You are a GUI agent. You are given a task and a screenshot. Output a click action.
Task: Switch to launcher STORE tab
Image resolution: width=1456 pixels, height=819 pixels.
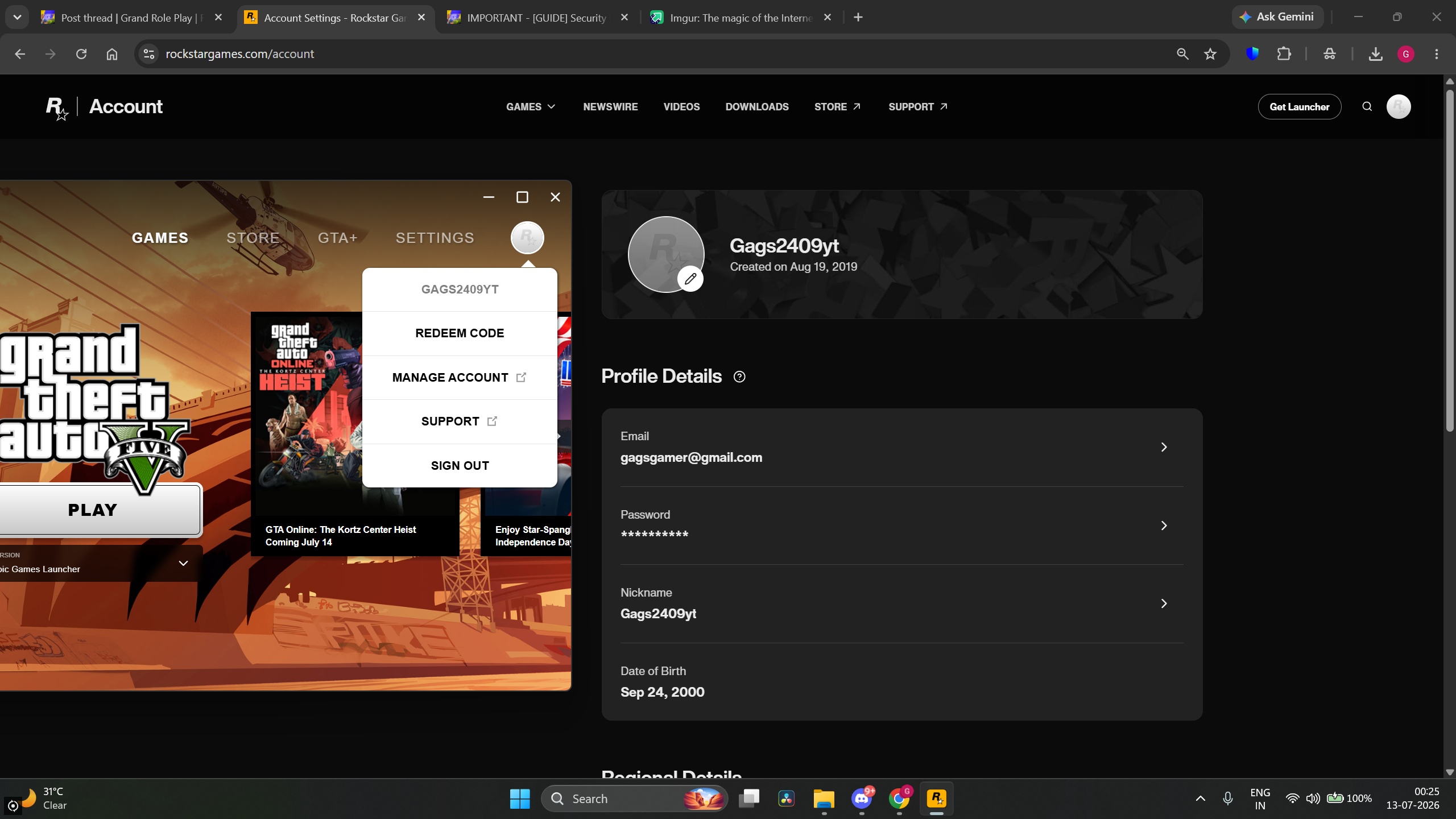[253, 238]
